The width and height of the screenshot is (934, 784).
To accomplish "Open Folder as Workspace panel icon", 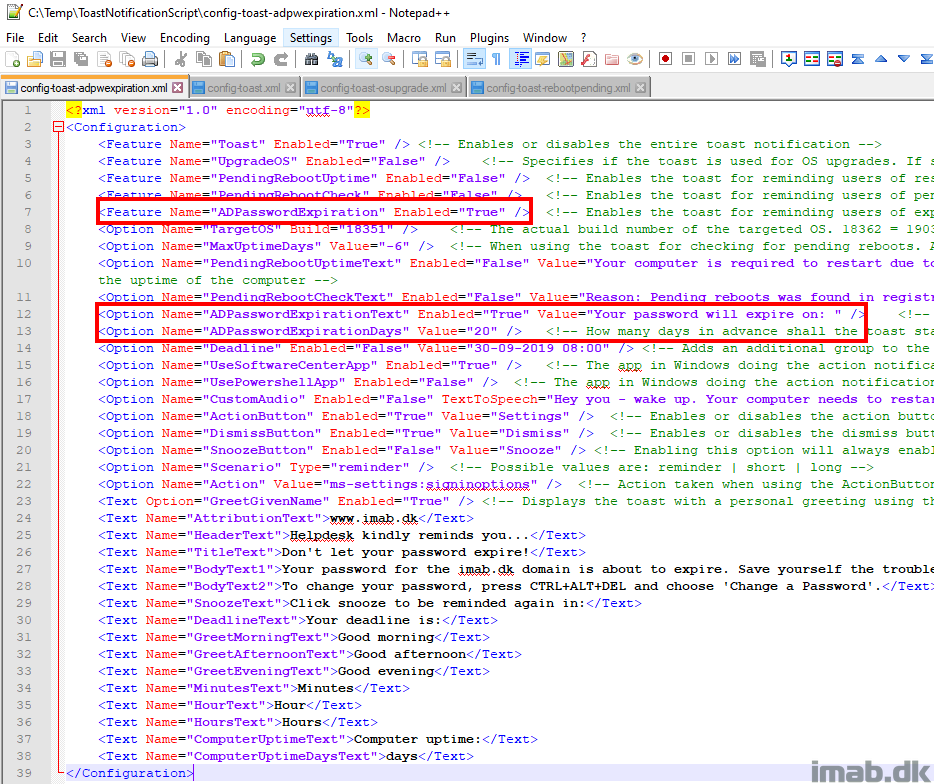I will 612,59.
